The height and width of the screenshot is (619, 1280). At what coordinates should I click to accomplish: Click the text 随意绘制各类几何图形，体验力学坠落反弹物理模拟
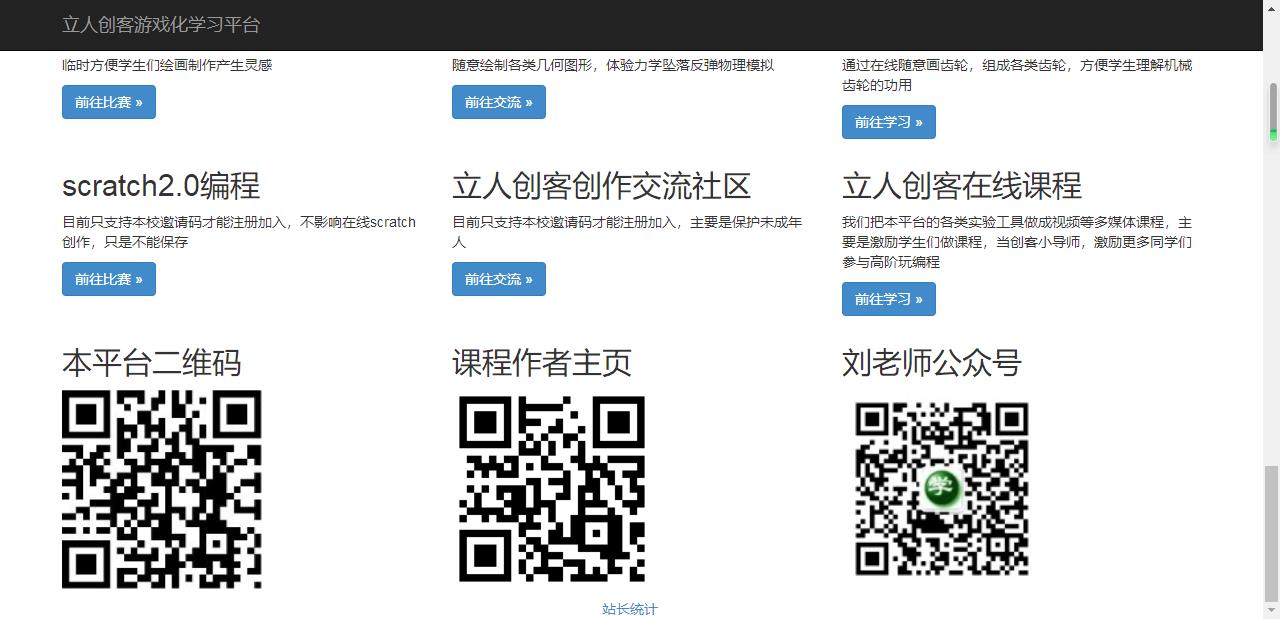[x=613, y=65]
